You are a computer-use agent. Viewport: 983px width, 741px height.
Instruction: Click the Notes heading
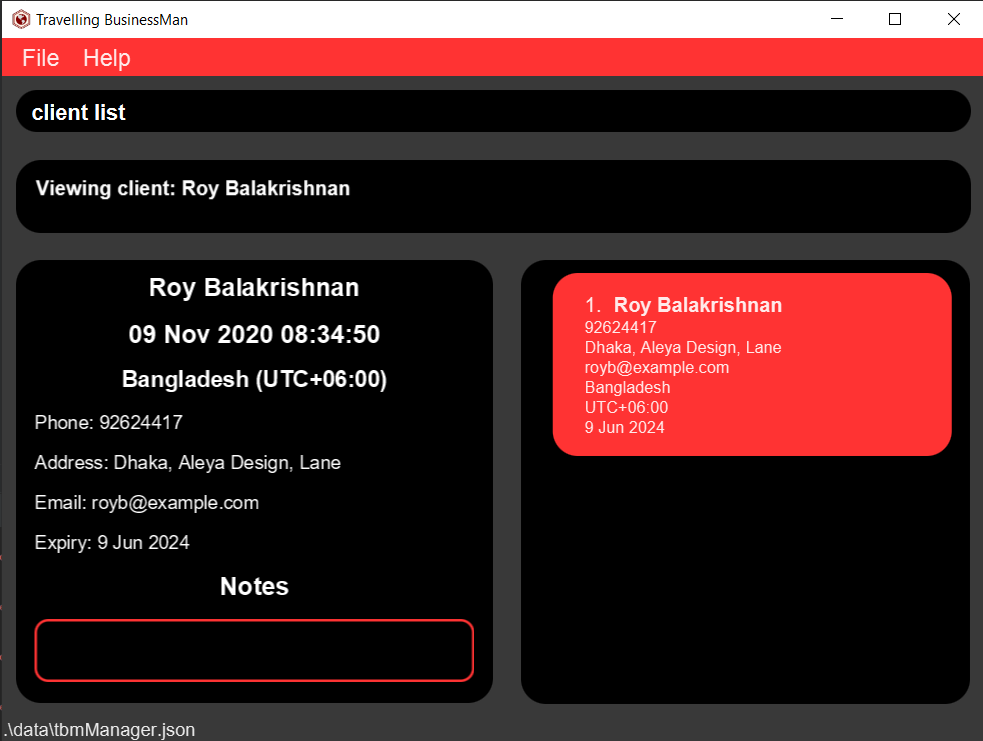click(254, 587)
